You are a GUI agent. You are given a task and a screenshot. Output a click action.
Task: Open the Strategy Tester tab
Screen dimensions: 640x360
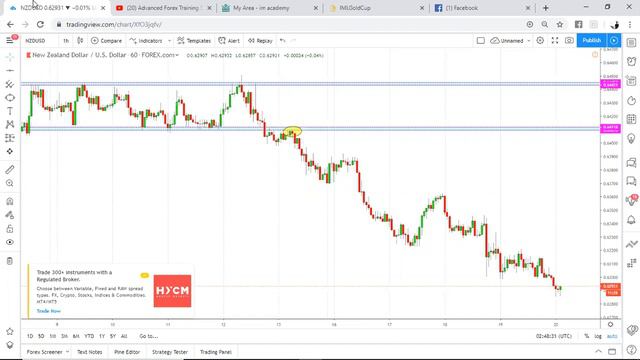coord(170,352)
